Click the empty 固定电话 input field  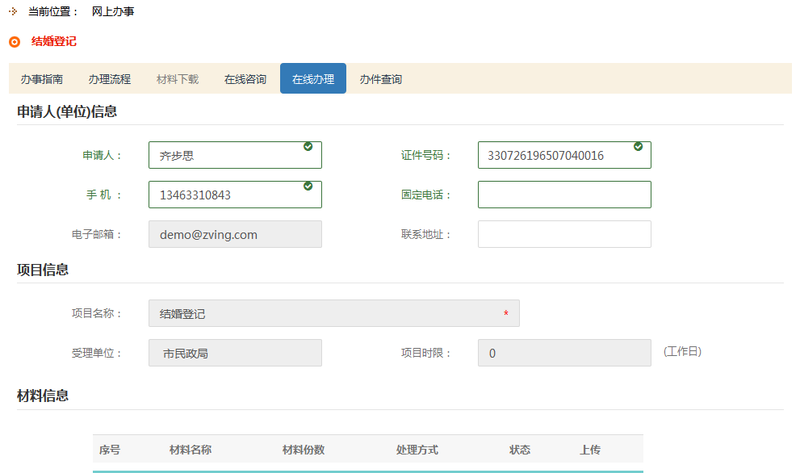[x=564, y=195]
